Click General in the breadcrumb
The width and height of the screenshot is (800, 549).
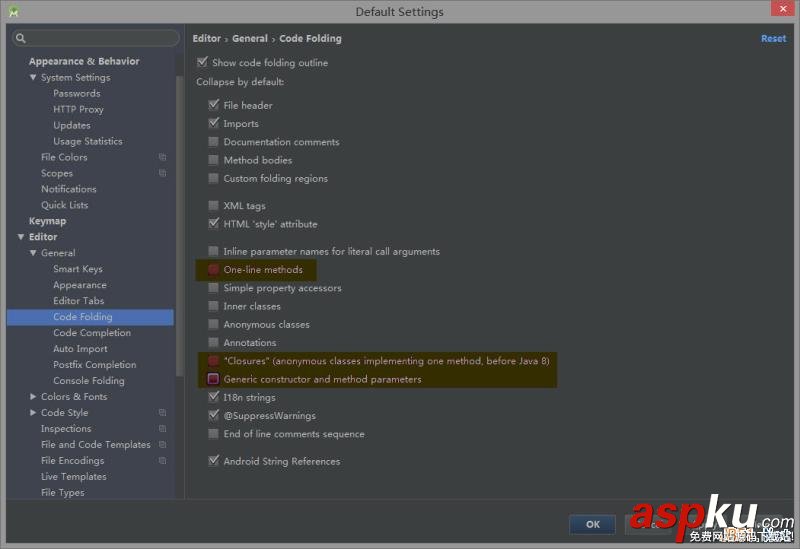click(x=249, y=38)
